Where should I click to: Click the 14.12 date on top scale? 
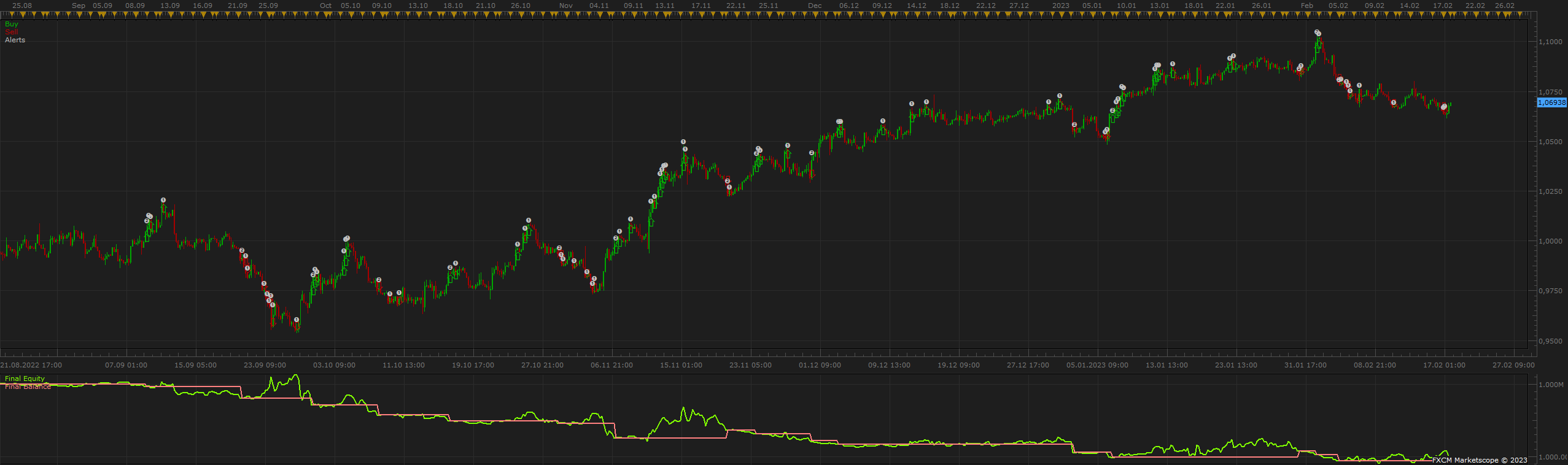coord(917,6)
